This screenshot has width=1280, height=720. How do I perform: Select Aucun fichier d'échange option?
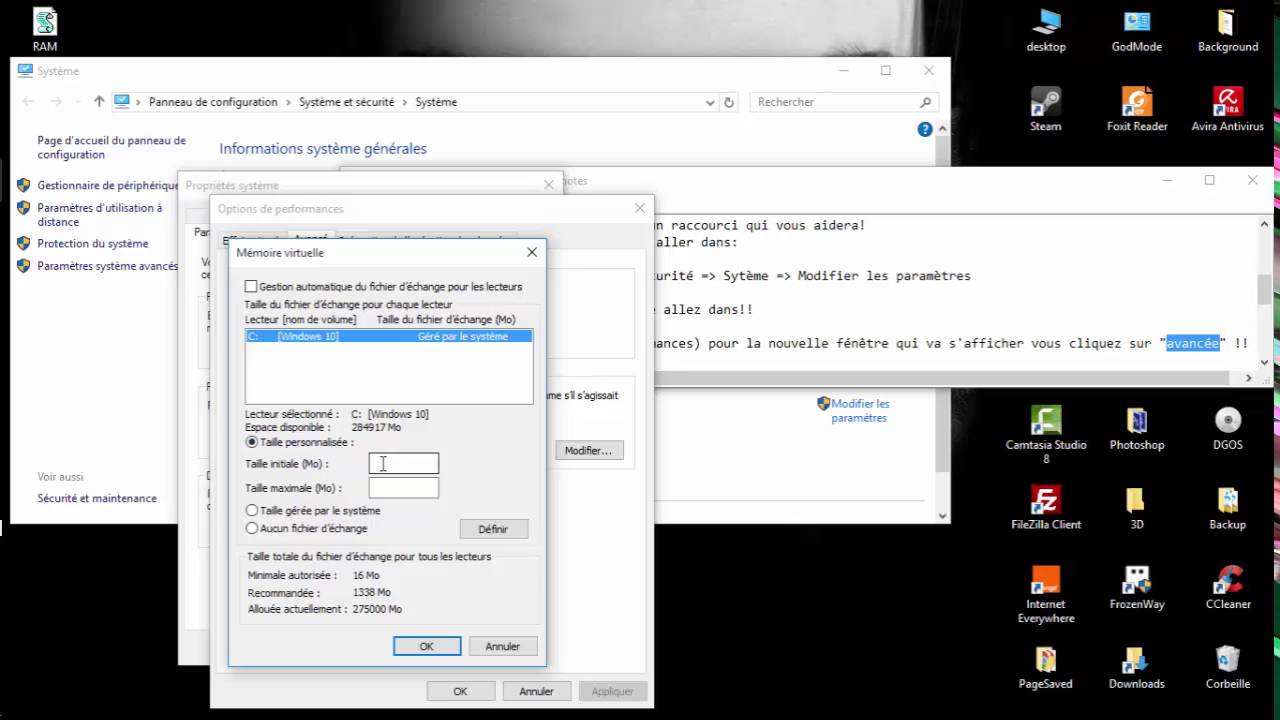pyautogui.click(x=251, y=528)
